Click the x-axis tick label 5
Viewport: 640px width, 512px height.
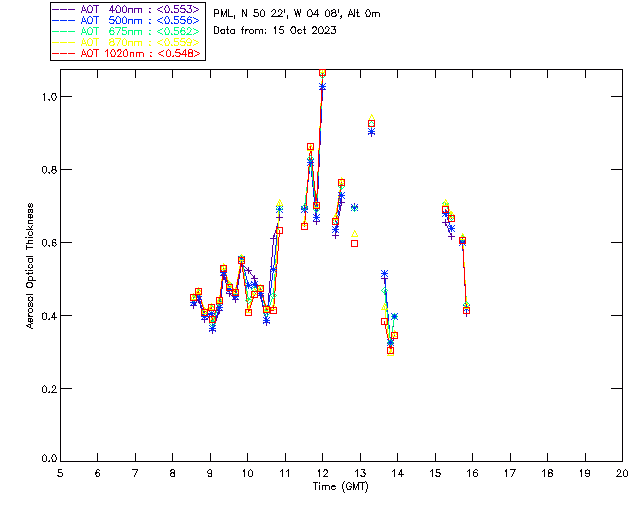(x=60, y=473)
